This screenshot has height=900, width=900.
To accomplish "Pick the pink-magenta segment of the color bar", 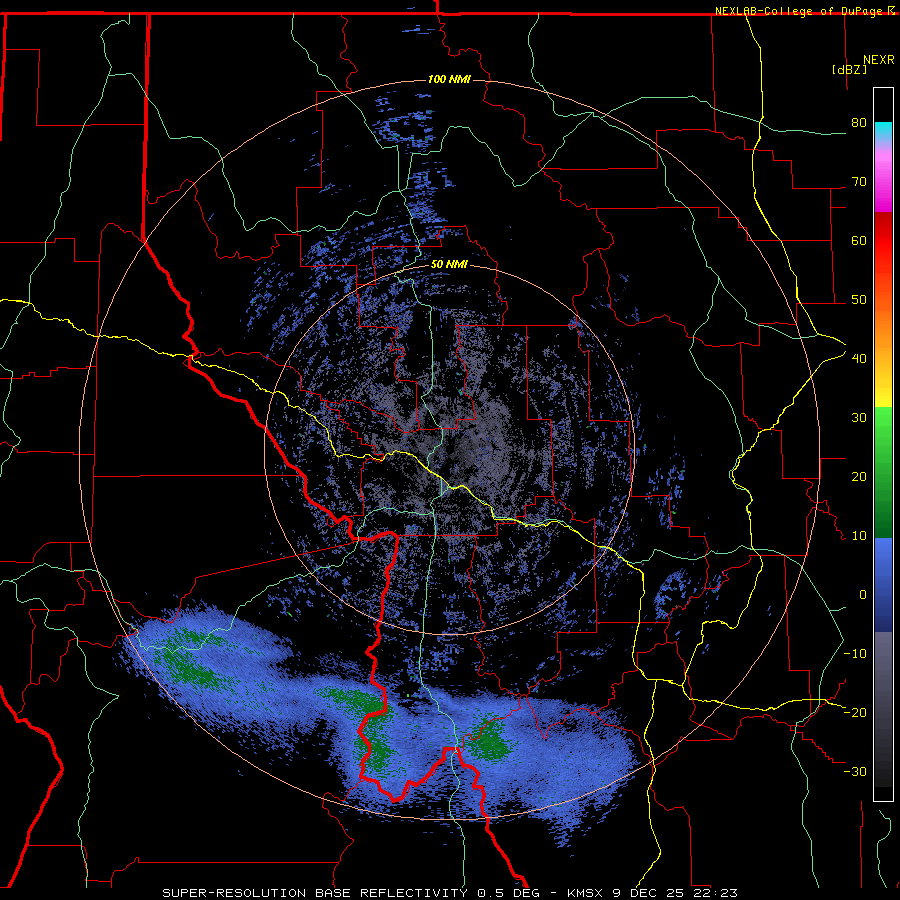I will 883,179.
